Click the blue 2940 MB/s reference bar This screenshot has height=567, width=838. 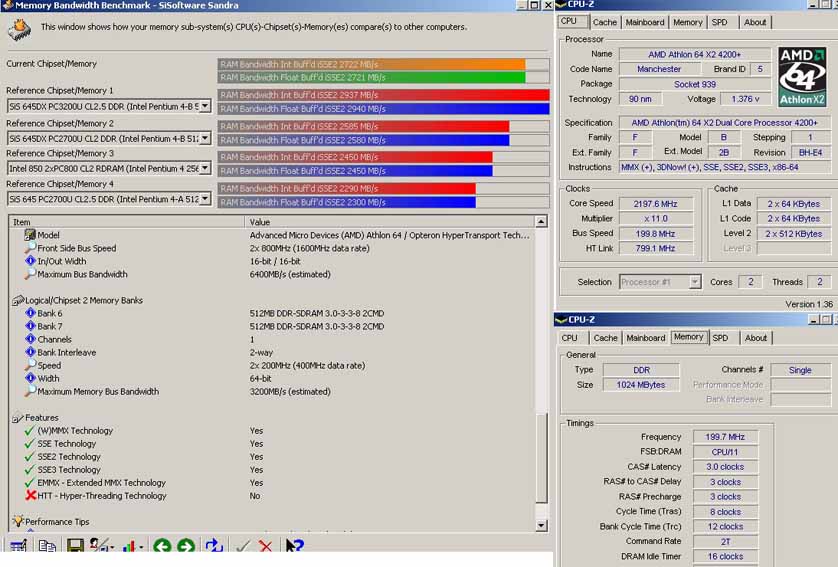click(383, 108)
